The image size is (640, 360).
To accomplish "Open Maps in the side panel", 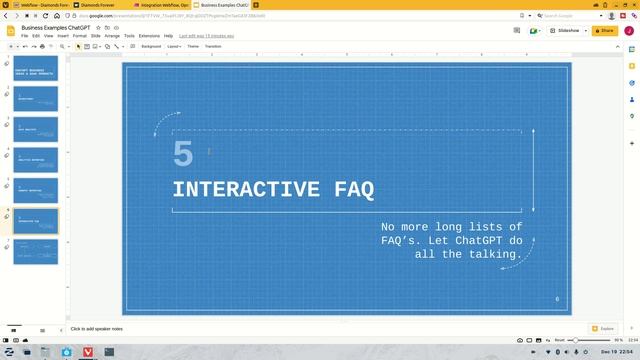I will (632, 116).
